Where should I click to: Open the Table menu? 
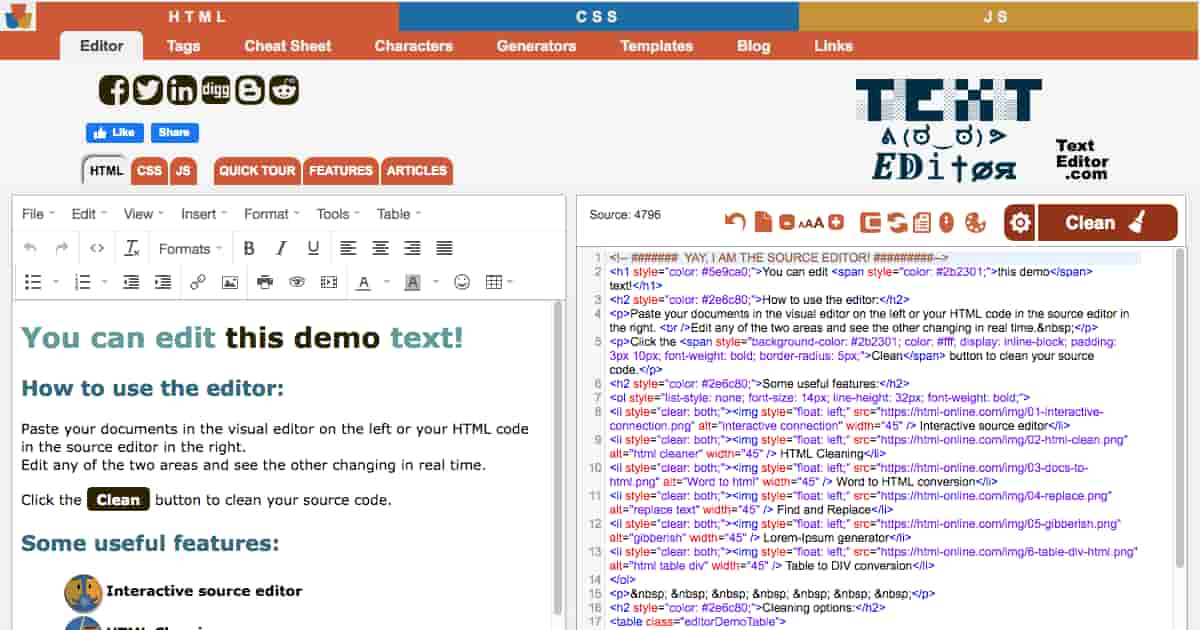(x=399, y=213)
